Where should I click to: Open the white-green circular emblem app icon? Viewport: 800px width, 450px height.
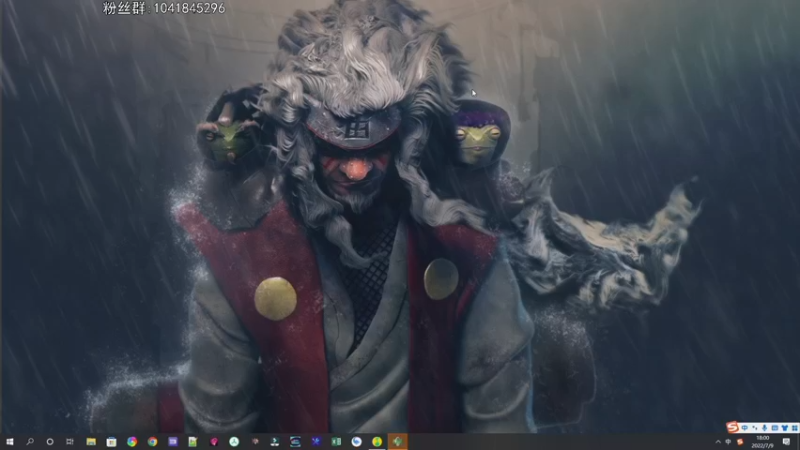pos(234,442)
